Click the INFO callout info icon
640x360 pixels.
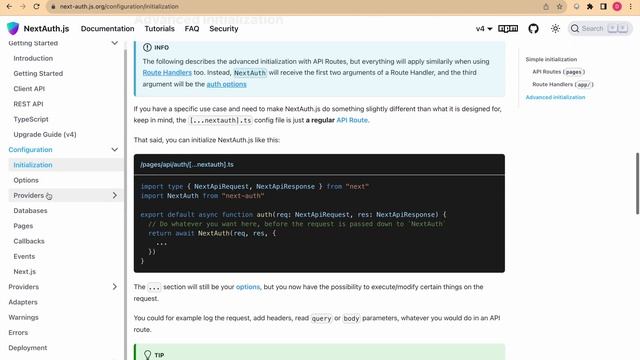click(147, 47)
